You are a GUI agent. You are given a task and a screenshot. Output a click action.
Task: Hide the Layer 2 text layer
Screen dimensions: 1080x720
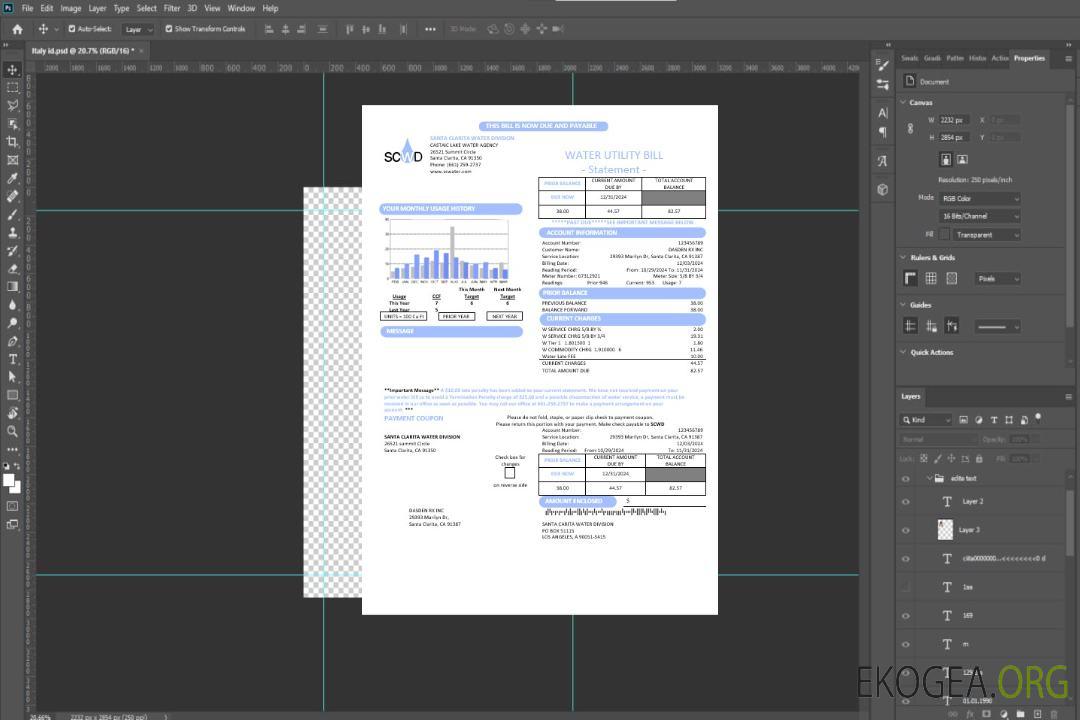pyautogui.click(x=906, y=502)
